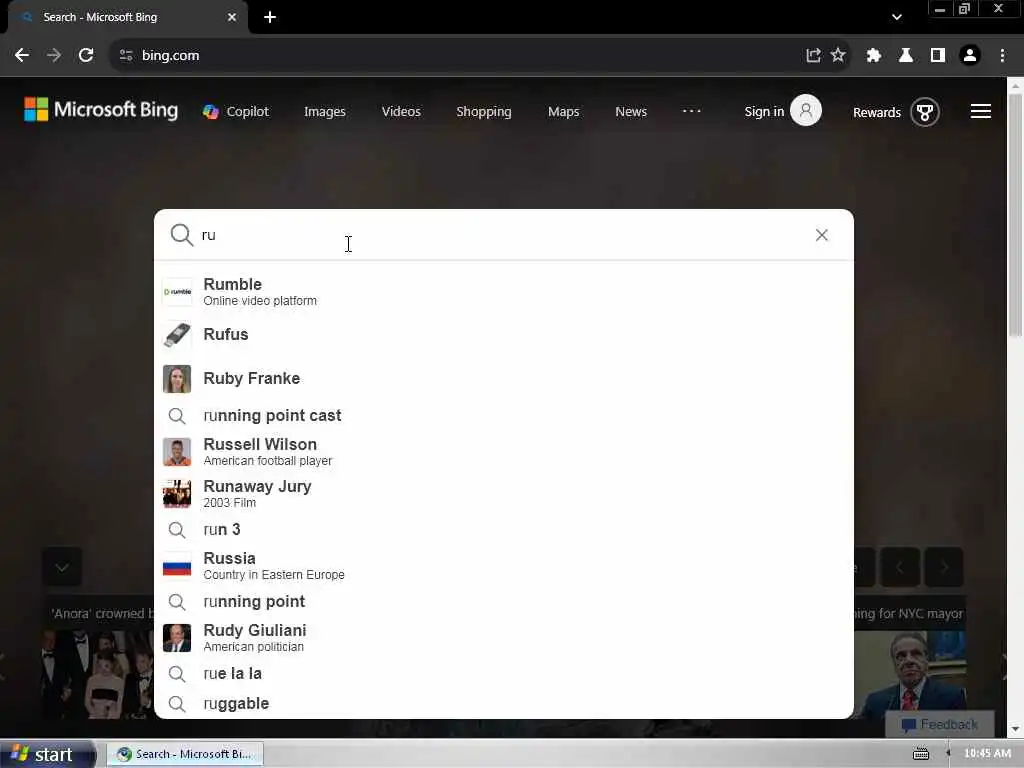Close the Search - Microsoft Bing tab
The image size is (1024, 768).
tap(232, 18)
